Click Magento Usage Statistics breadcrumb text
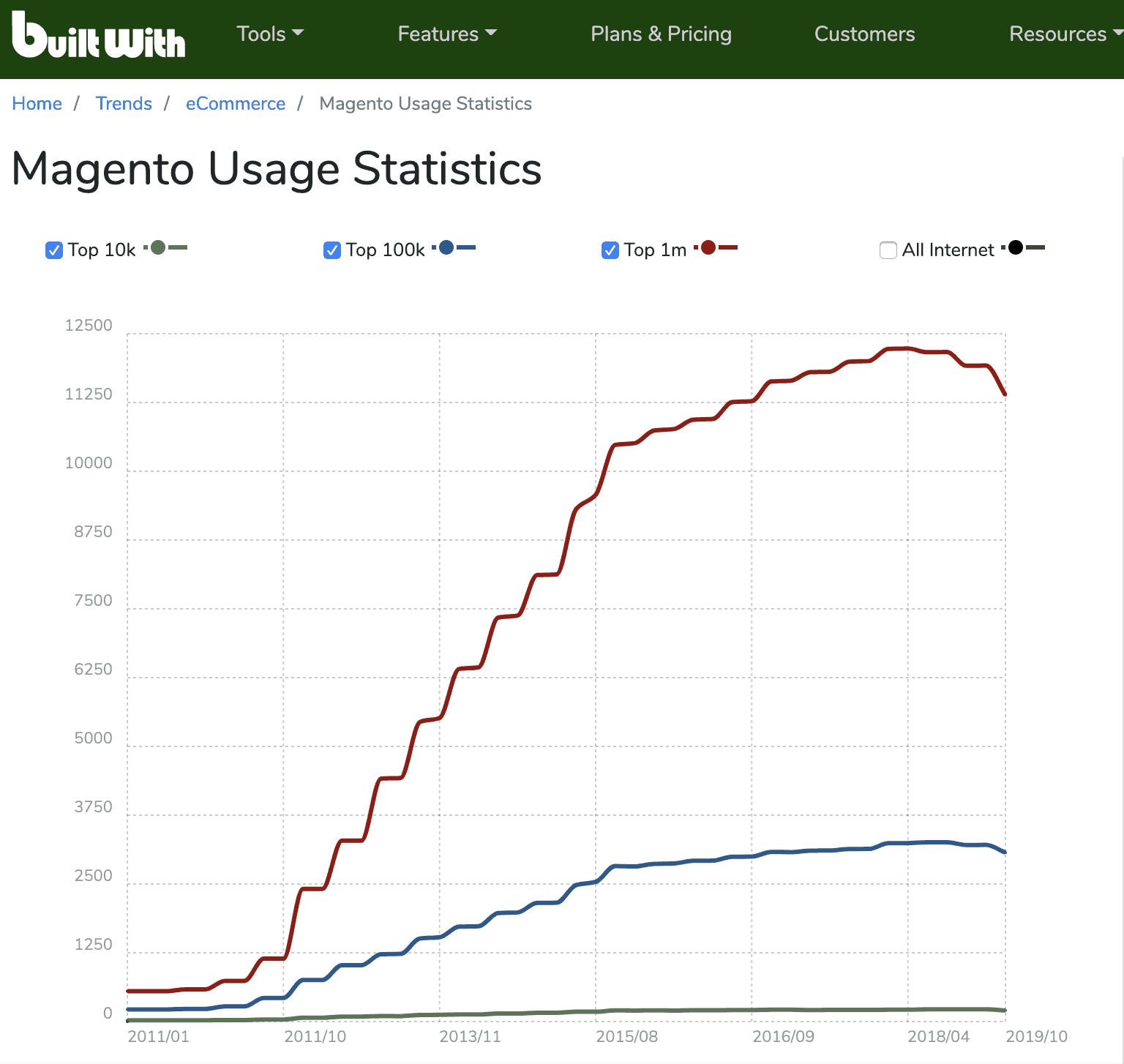1124x1064 pixels. (426, 103)
